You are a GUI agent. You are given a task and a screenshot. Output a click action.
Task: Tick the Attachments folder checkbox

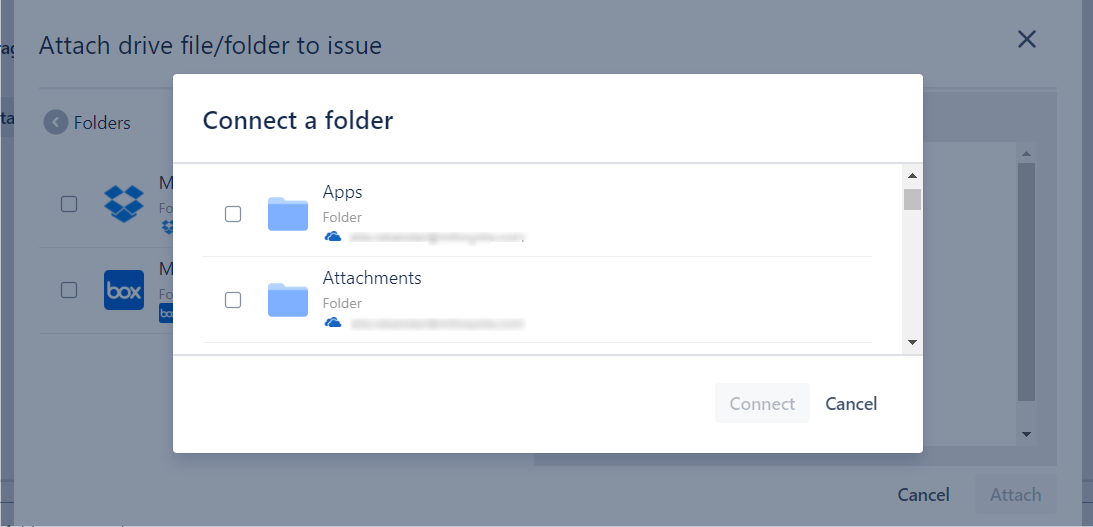point(233,300)
